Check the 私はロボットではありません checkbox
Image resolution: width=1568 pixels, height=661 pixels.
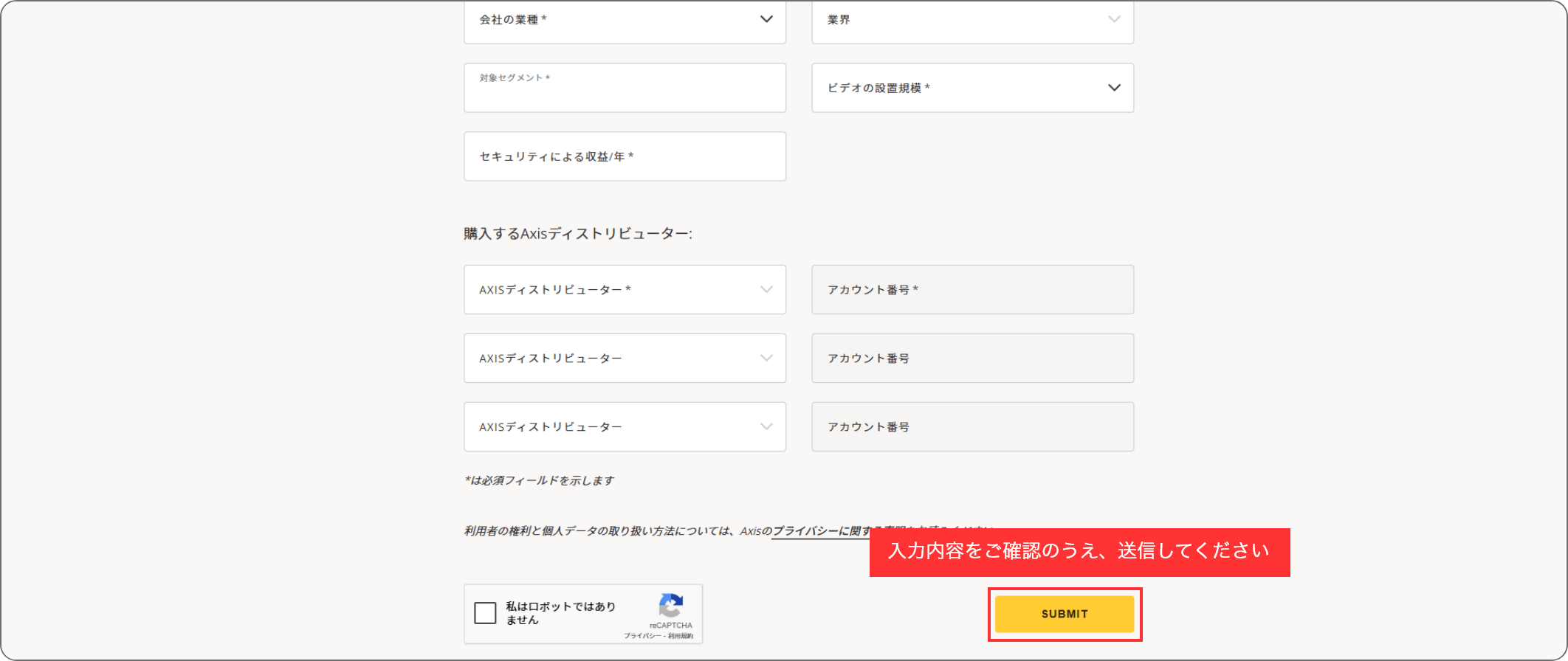point(485,613)
